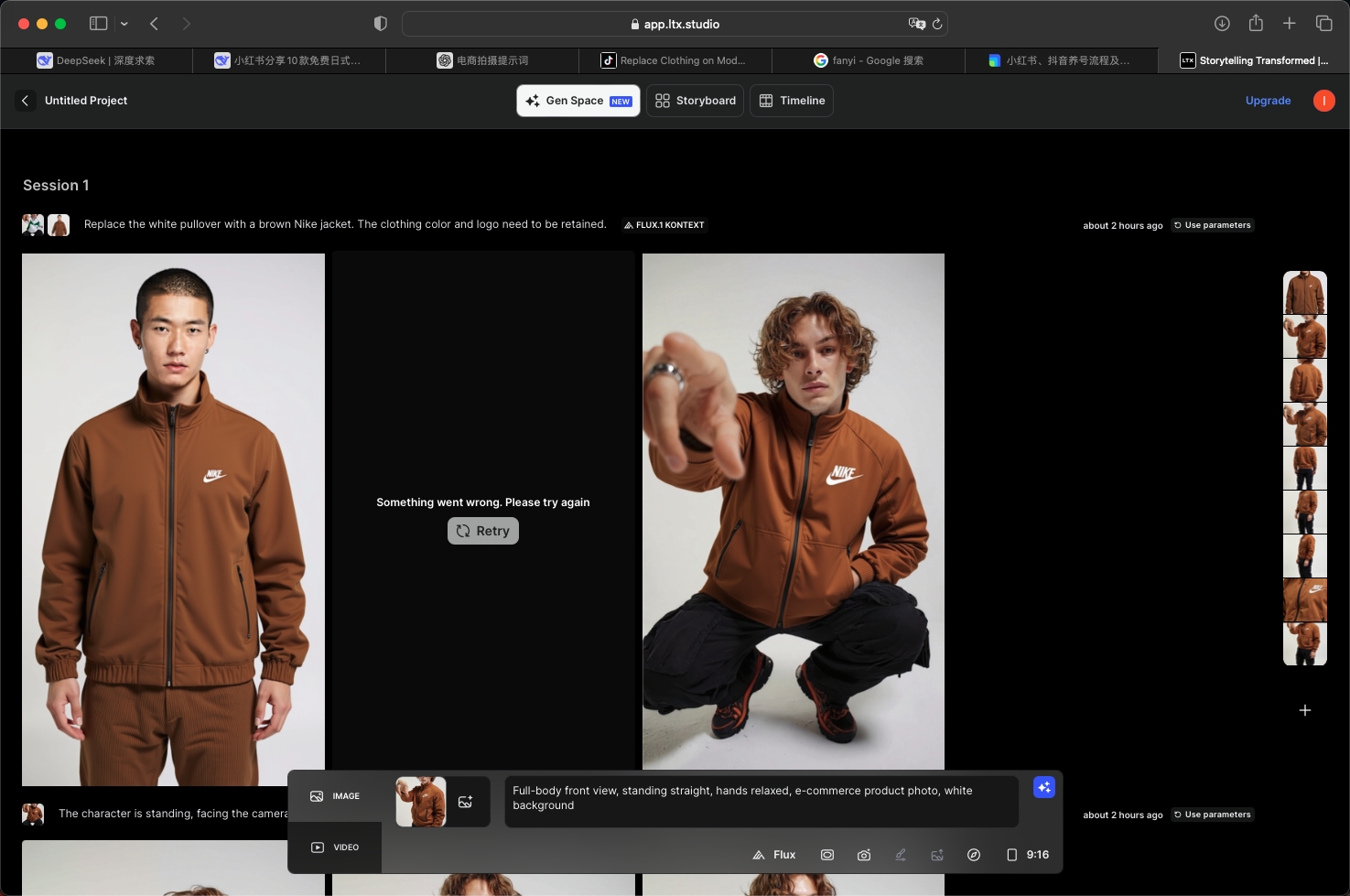Click the compass style icon

tap(974, 855)
